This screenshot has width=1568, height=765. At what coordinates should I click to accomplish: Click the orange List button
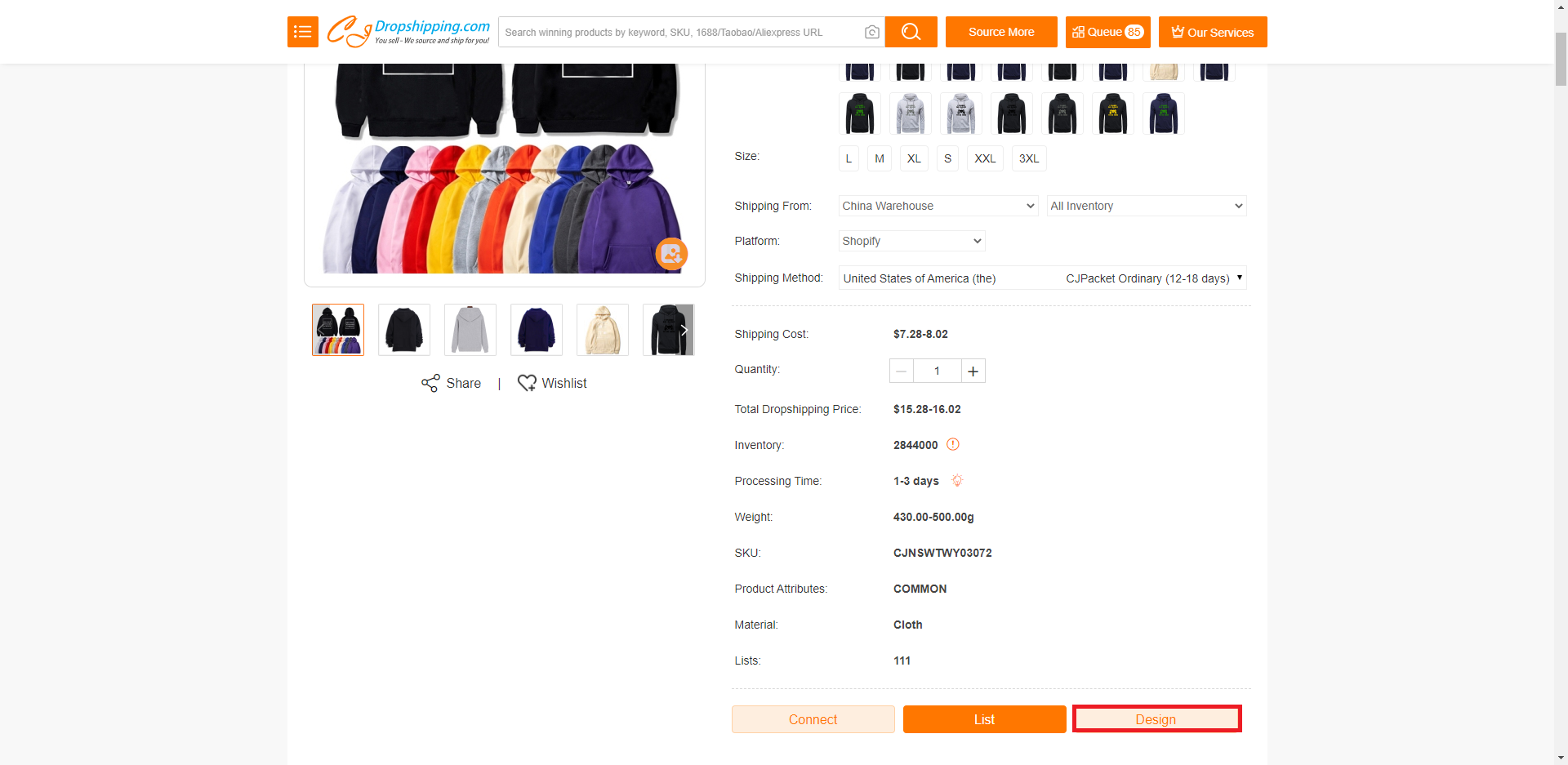[984, 719]
